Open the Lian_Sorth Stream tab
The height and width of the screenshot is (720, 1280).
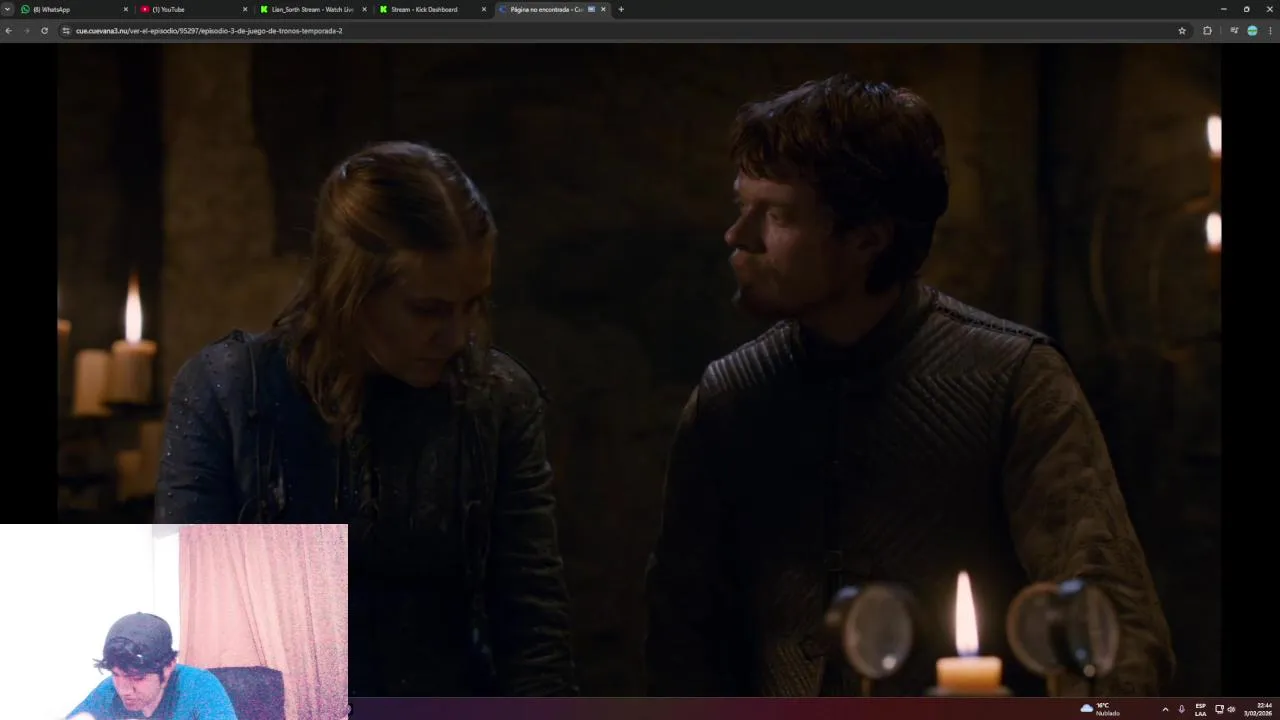[x=313, y=9]
